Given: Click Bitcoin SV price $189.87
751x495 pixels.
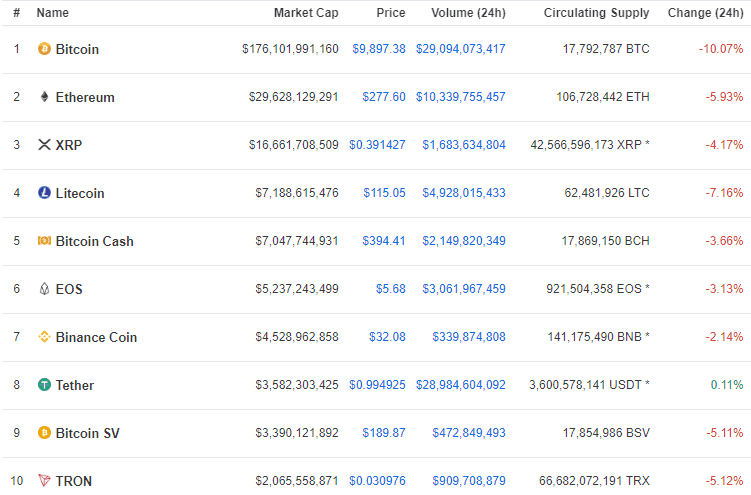Looking at the screenshot, I should click(384, 433).
